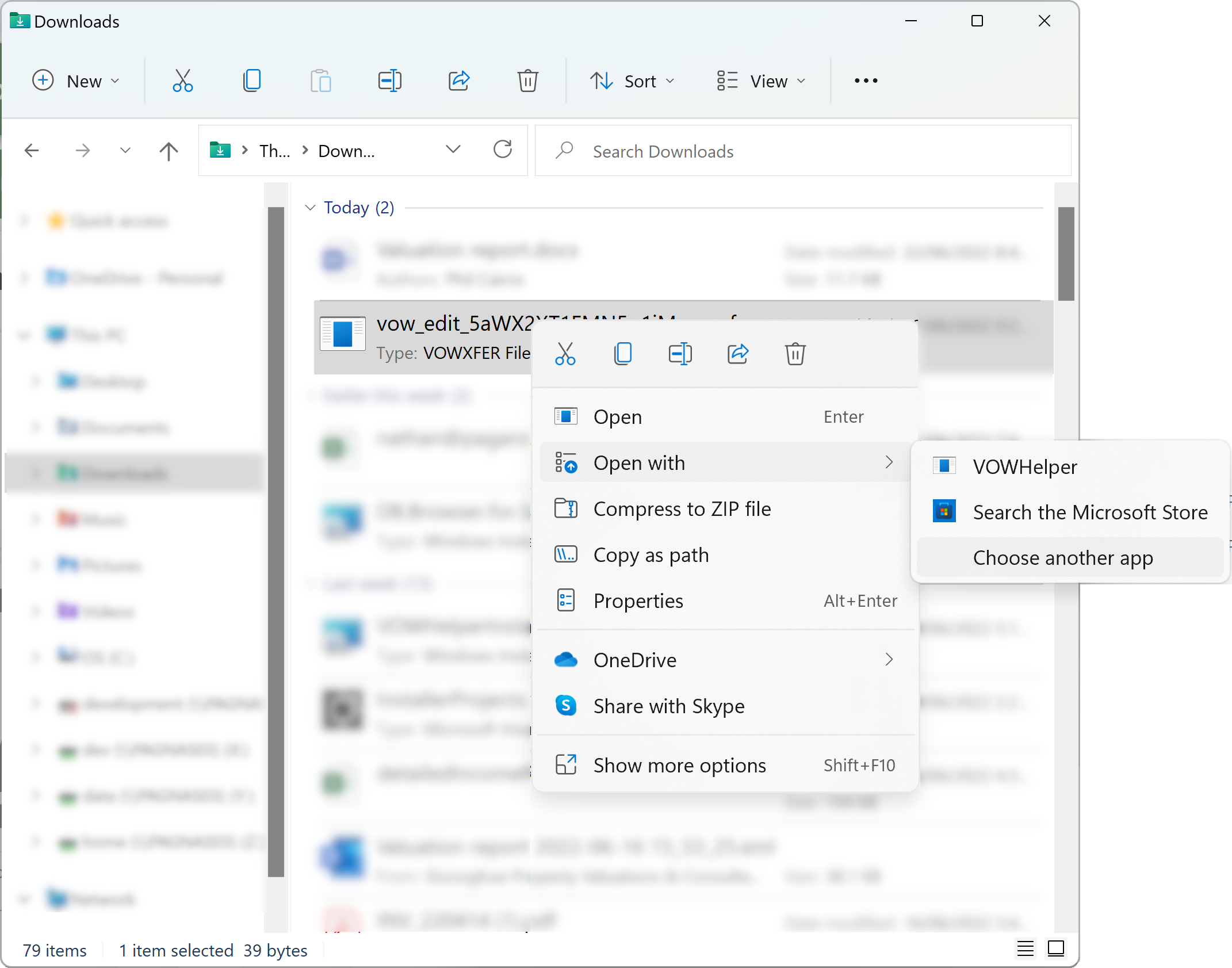Choose Compress to ZIP file
This screenshot has width=1232, height=968.
tap(682, 509)
